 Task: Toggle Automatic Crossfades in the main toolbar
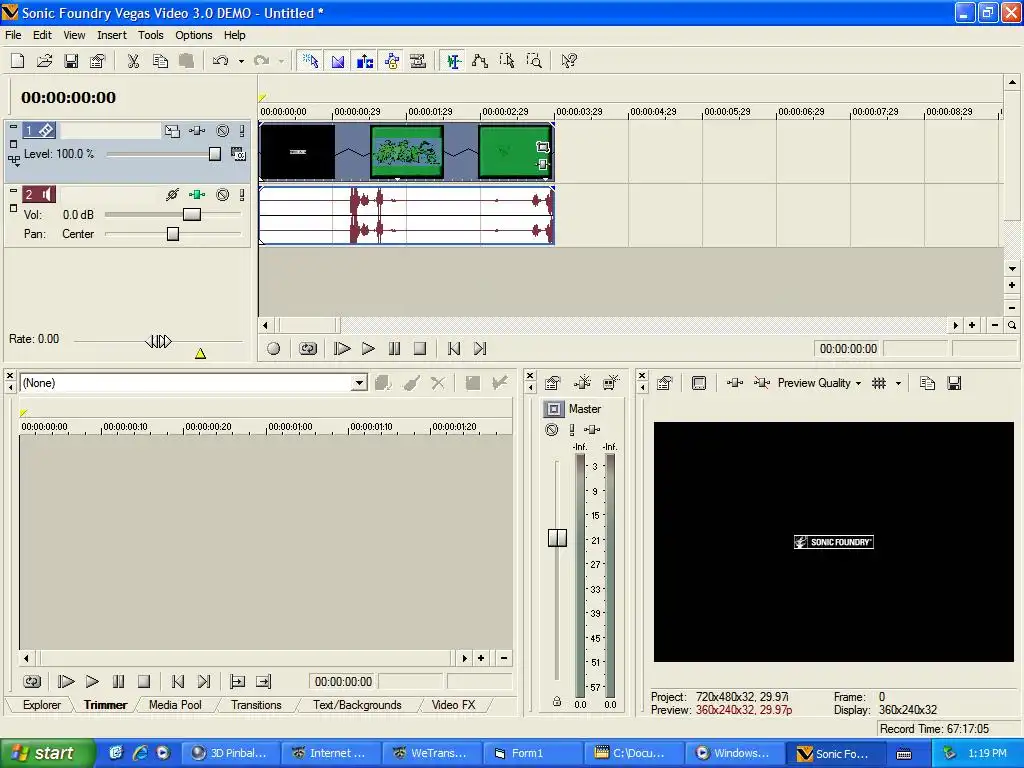tap(338, 61)
